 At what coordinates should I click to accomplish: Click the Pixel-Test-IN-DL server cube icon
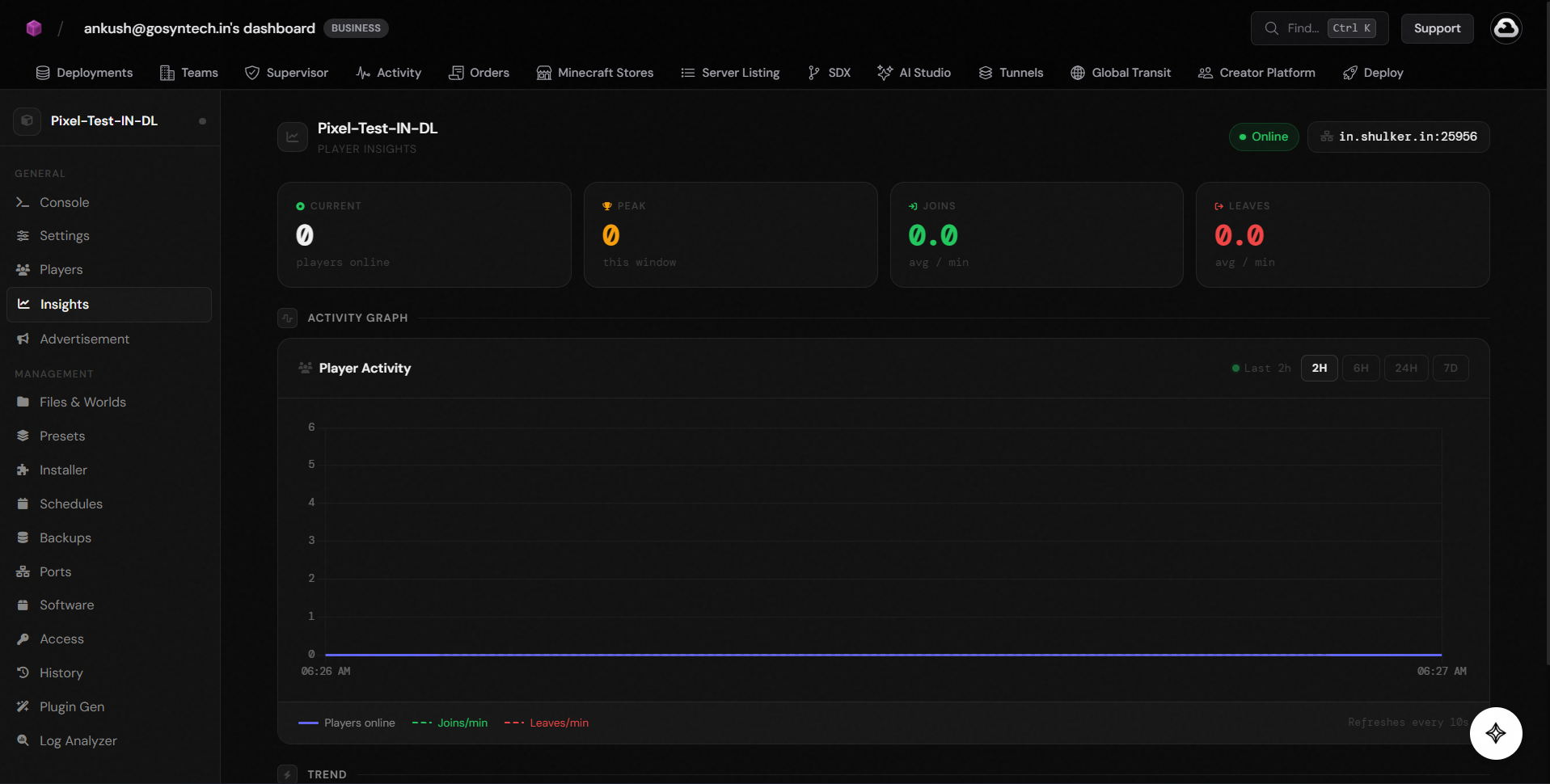coord(27,120)
